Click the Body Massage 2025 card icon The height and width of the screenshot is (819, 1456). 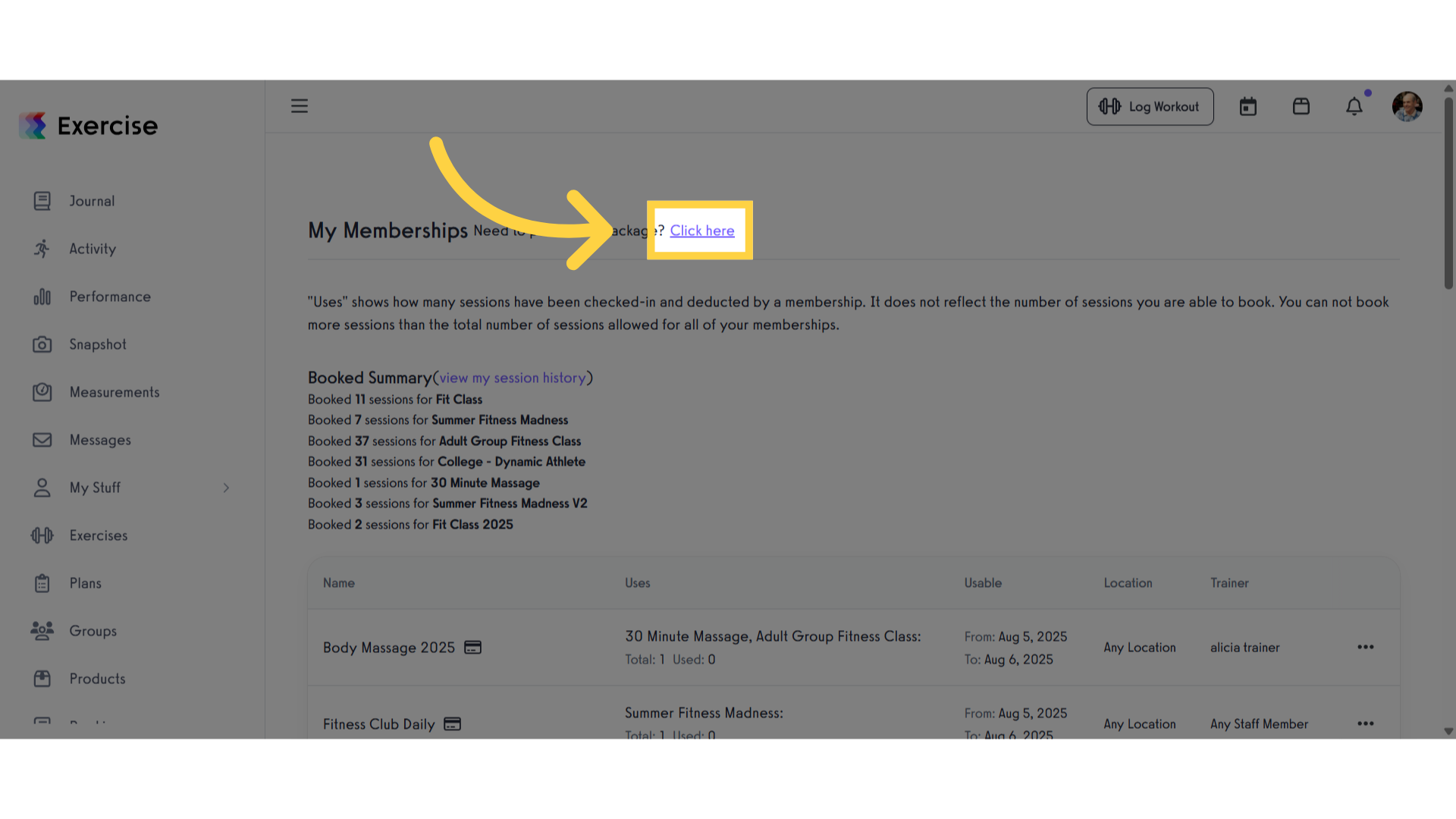coord(472,648)
